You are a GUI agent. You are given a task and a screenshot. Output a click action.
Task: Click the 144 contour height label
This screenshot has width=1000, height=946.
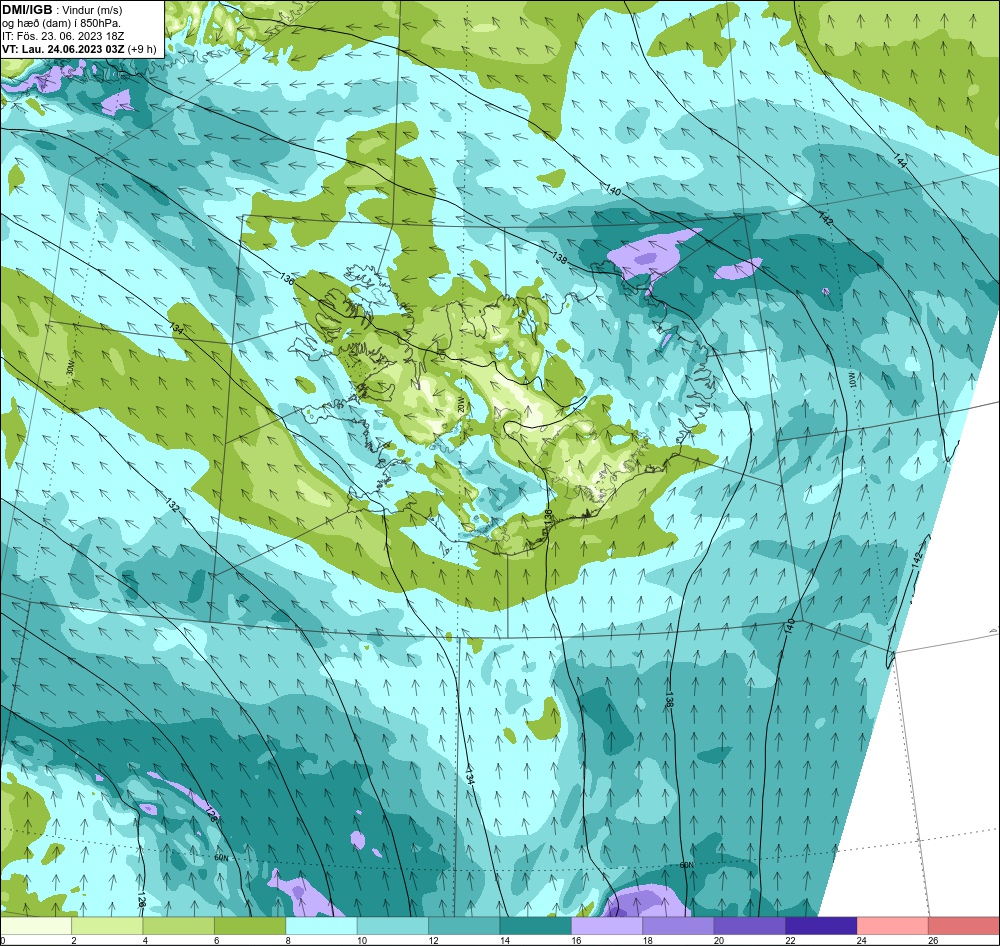pos(900,161)
